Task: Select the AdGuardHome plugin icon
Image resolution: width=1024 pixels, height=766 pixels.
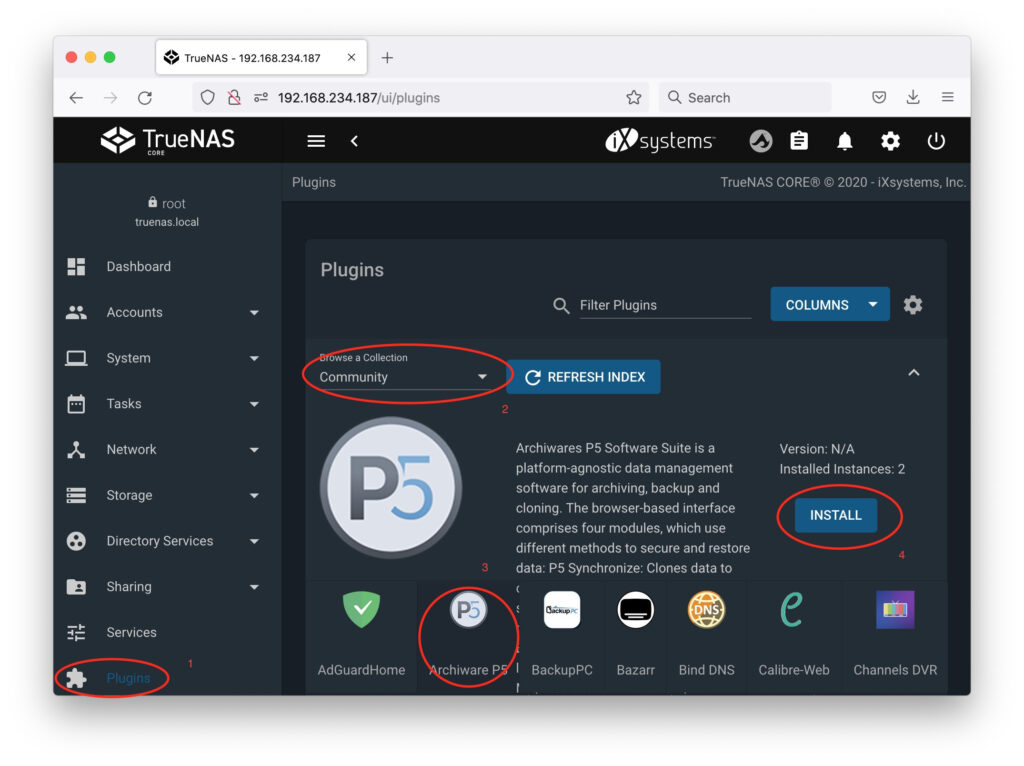Action: point(361,610)
